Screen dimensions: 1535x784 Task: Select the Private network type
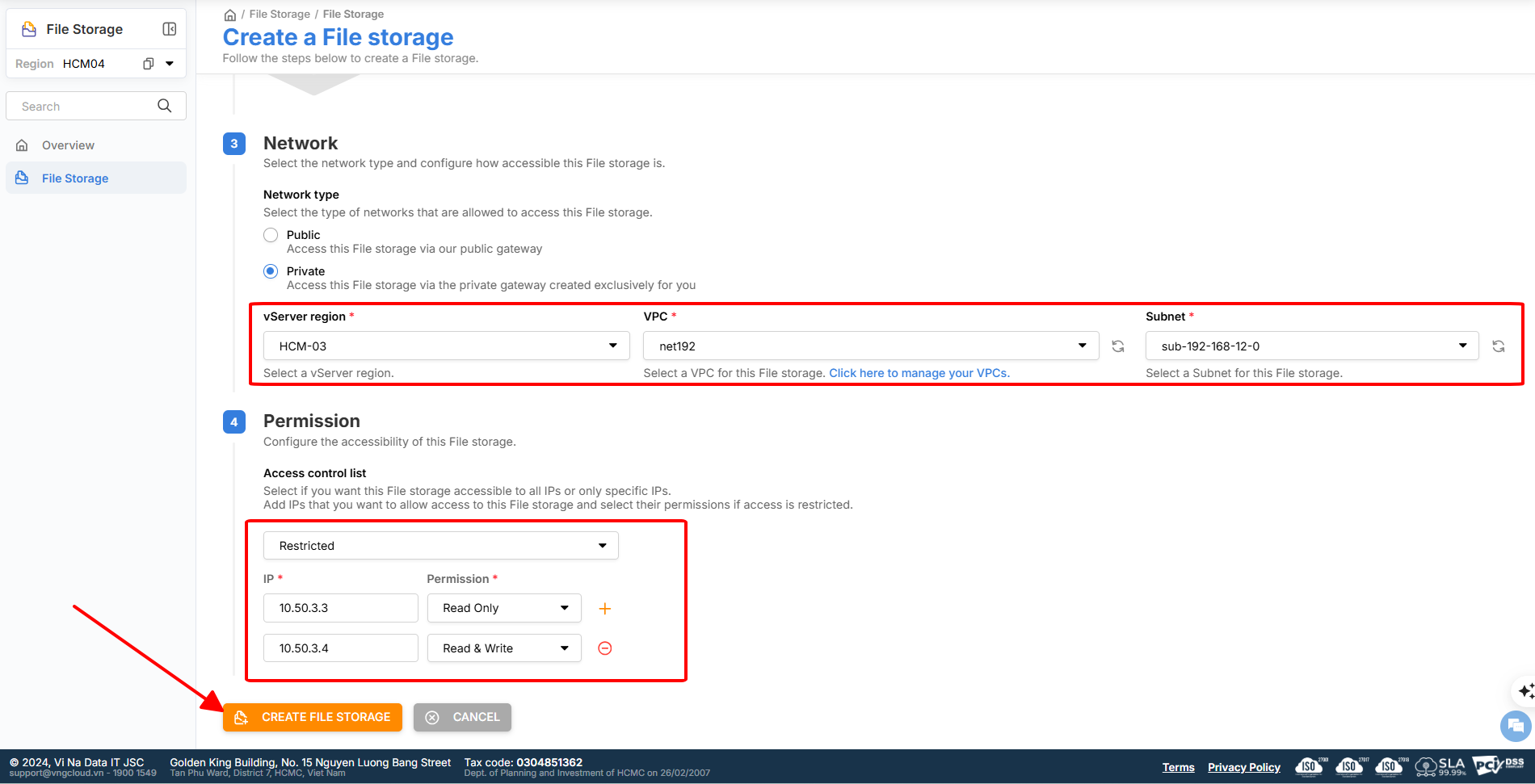click(x=271, y=271)
